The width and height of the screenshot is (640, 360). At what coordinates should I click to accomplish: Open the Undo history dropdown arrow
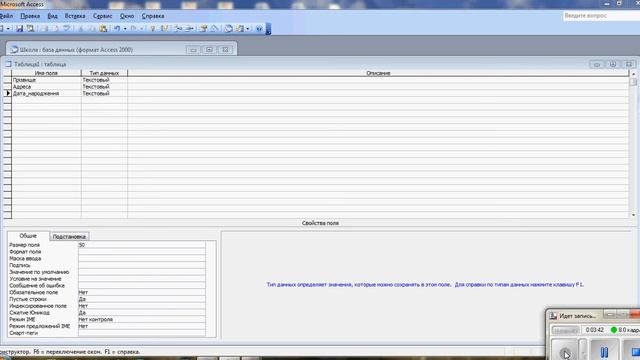[x=125, y=29]
